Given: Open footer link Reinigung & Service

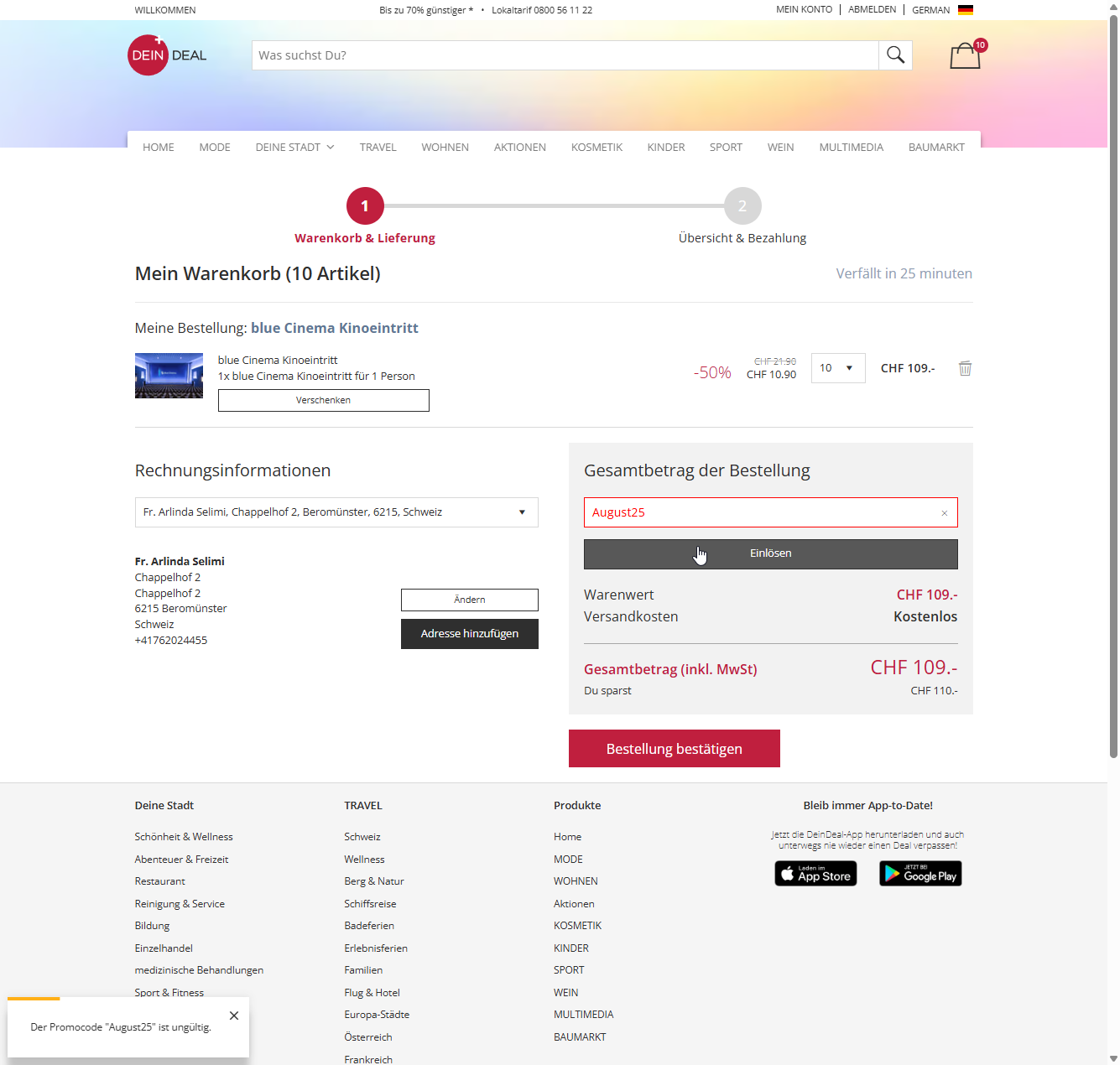Looking at the screenshot, I should pyautogui.click(x=180, y=904).
